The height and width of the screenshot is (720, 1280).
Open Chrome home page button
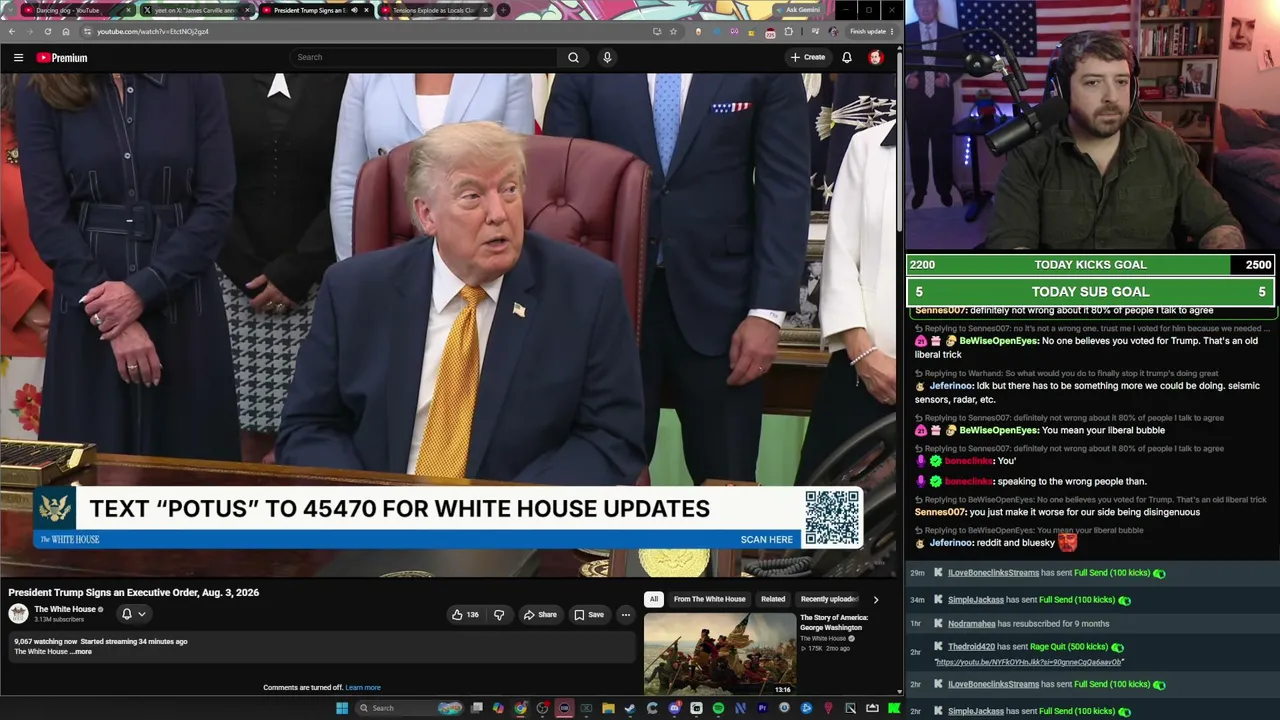(x=66, y=31)
